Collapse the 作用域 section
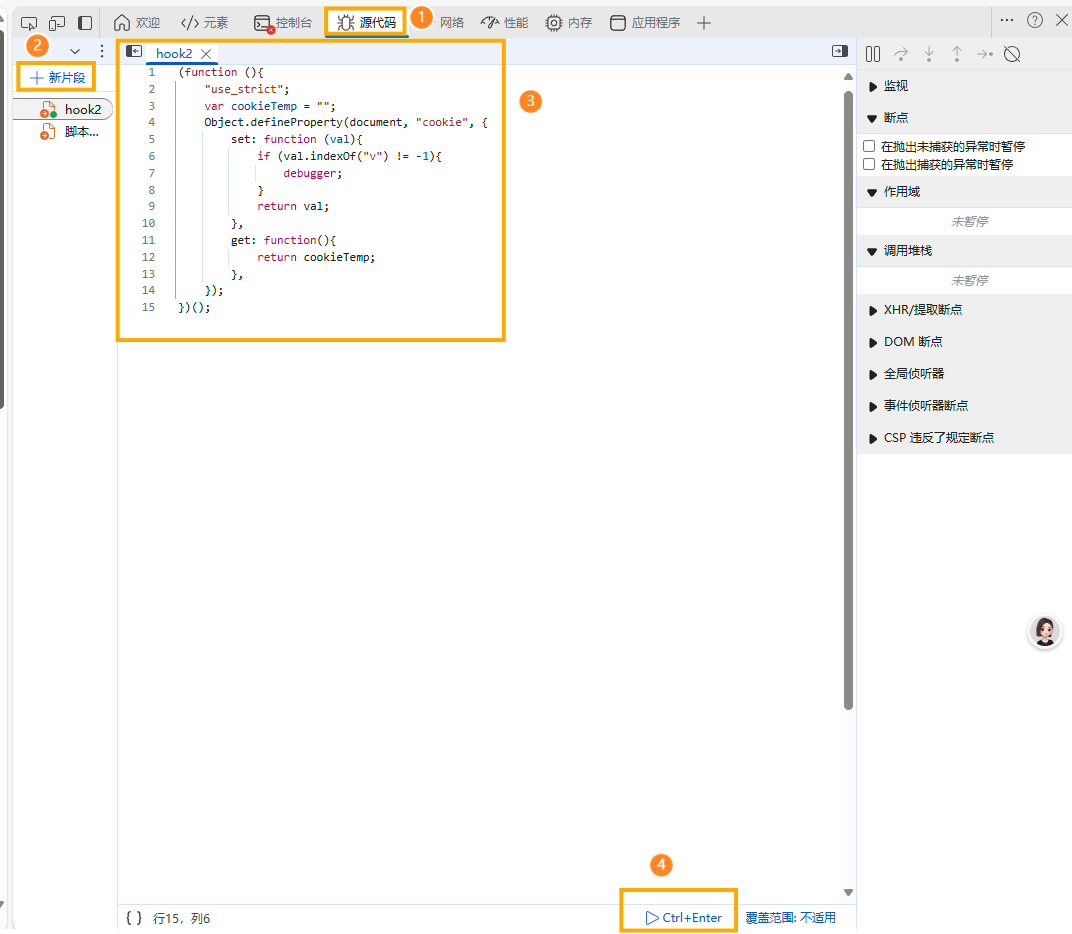 (964, 192)
